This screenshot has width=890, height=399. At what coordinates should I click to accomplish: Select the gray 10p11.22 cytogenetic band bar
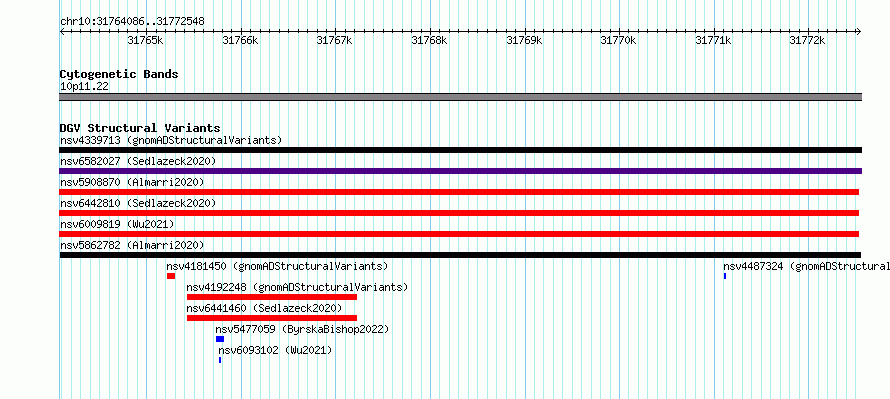(461, 97)
